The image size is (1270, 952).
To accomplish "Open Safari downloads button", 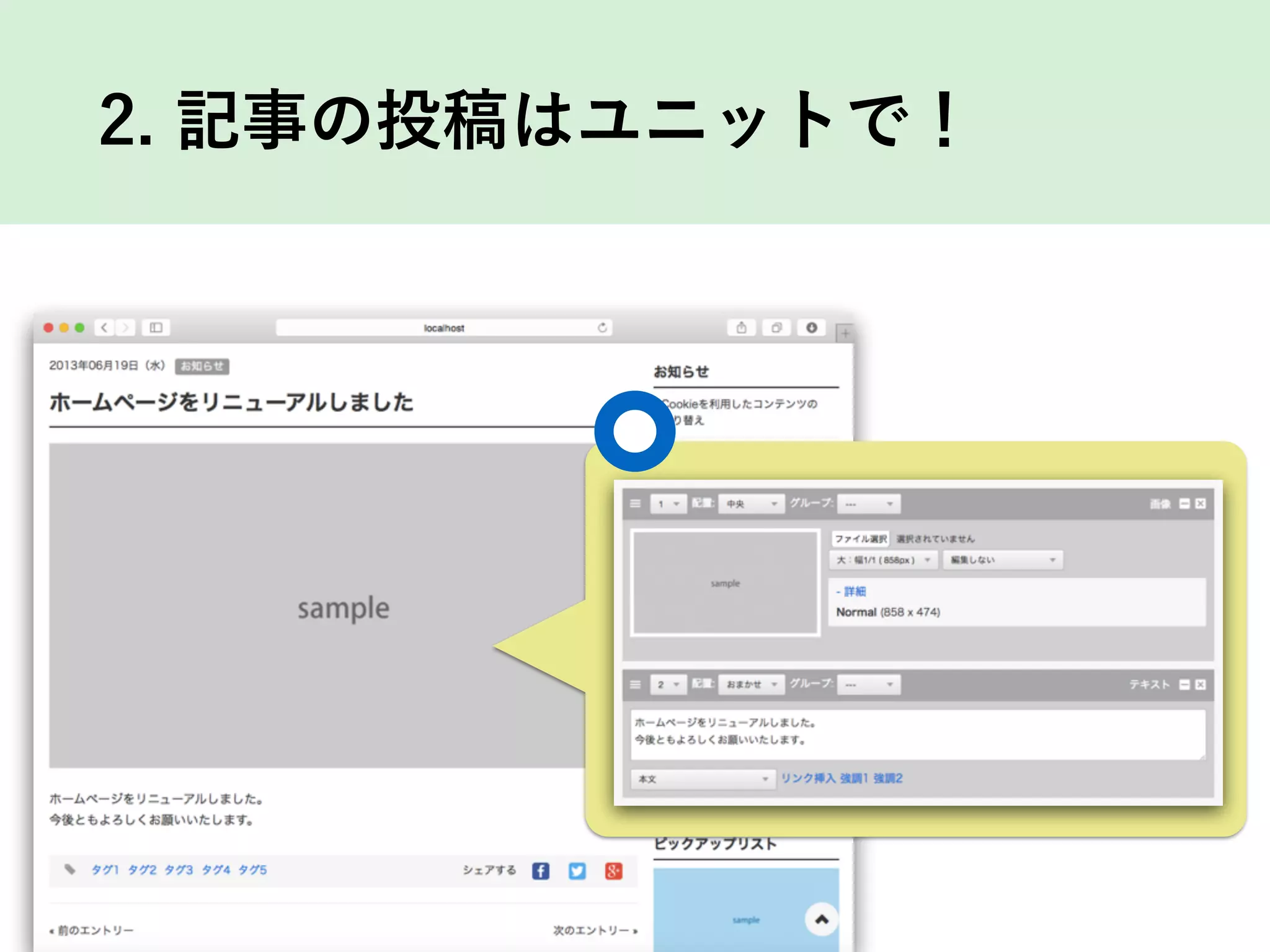I will (x=811, y=327).
